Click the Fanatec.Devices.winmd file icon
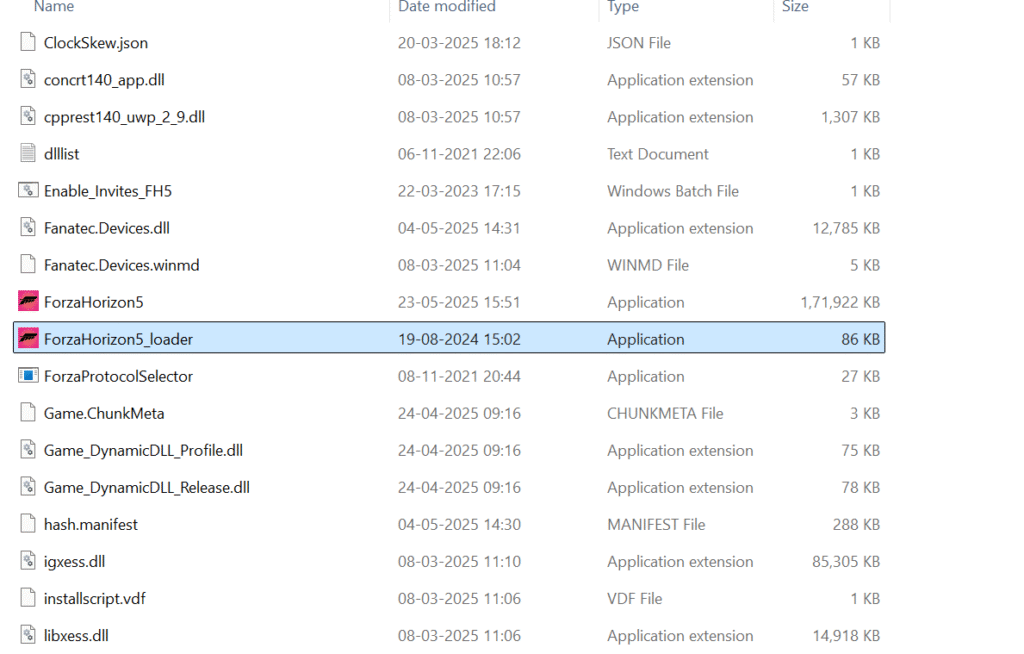The height and width of the screenshot is (654, 1024). click(27, 265)
